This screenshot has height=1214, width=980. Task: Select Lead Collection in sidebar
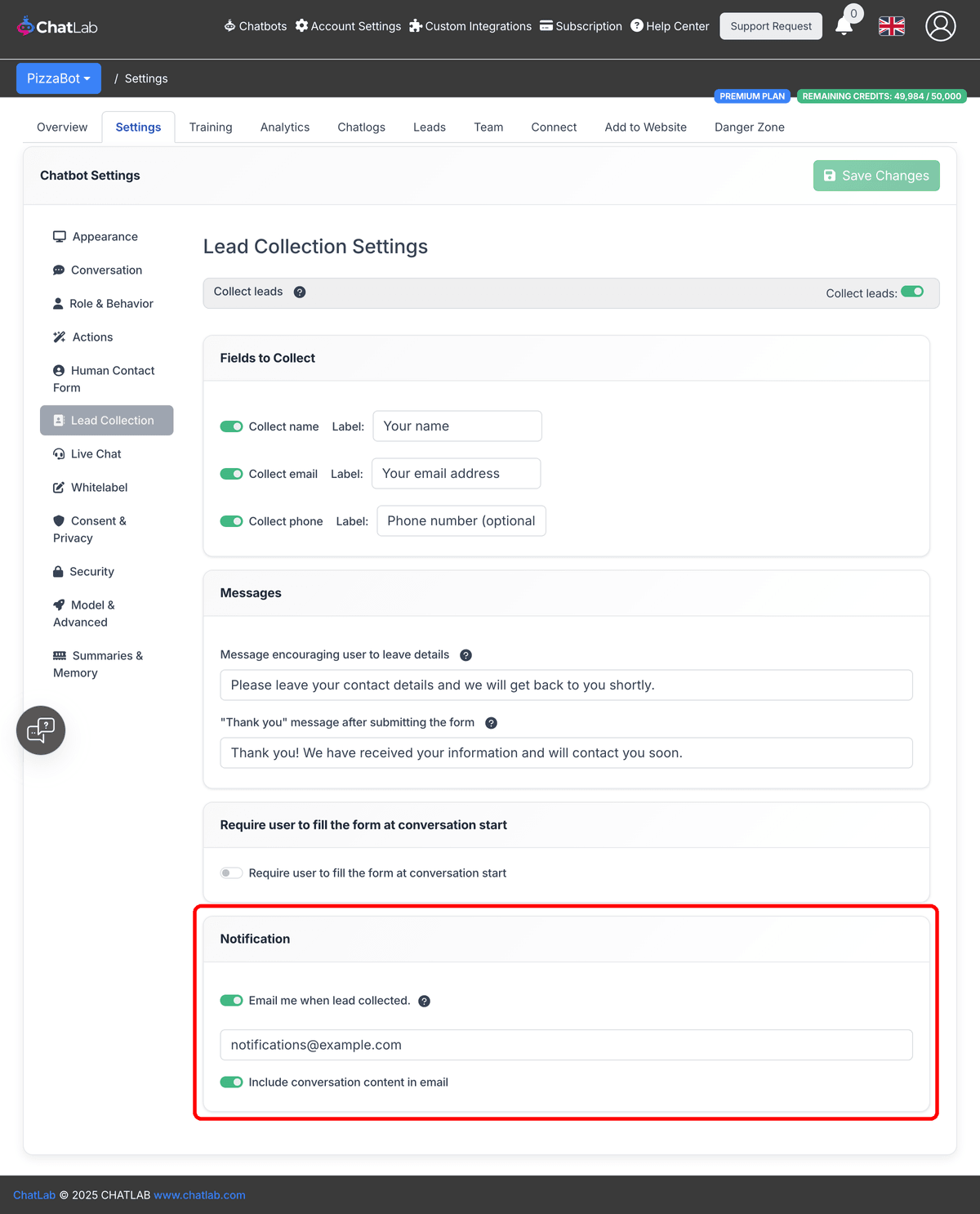tap(106, 421)
